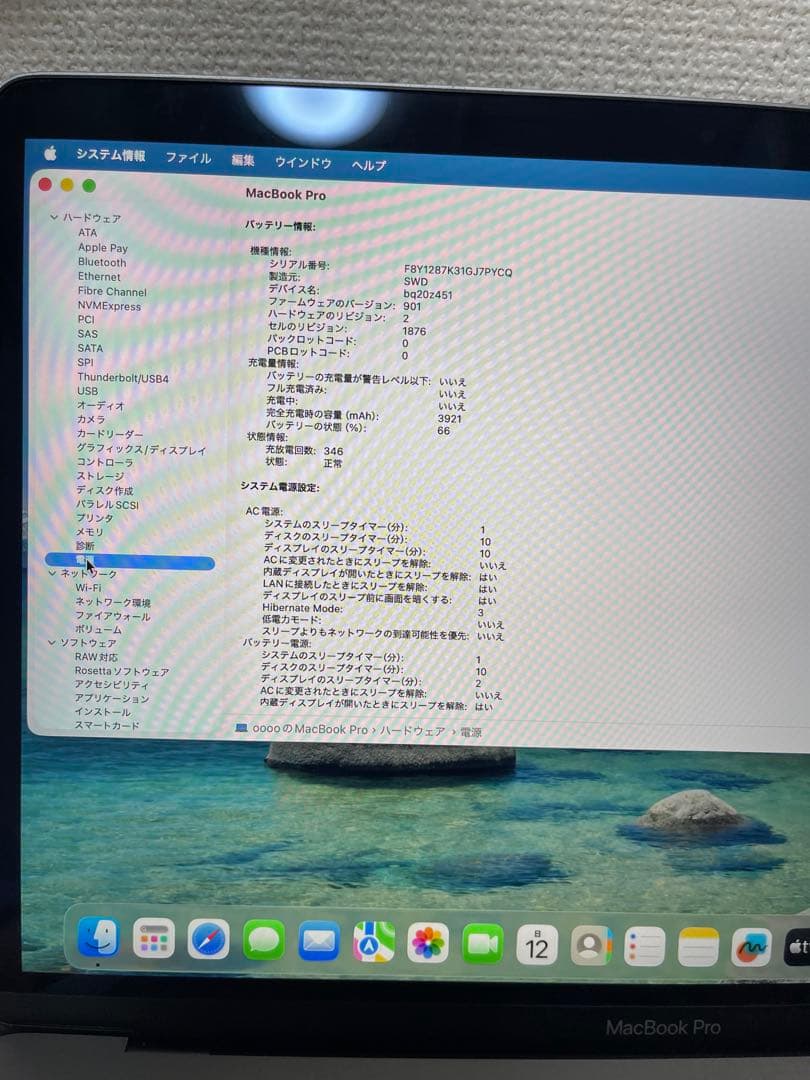The height and width of the screenshot is (1080, 810).
Task: Open Finder from the Dock
Action: click(x=98, y=936)
